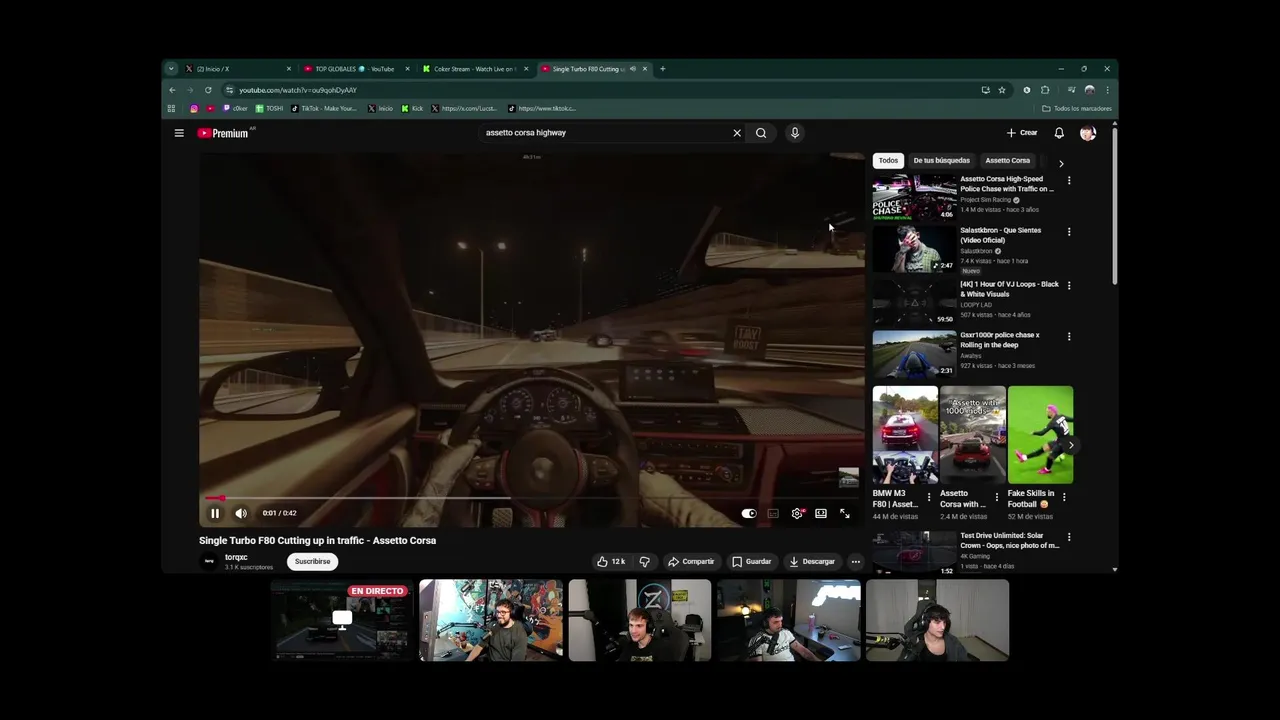1280x720 pixels.
Task: Open the tab search dropdown arrow
Action: (171, 69)
